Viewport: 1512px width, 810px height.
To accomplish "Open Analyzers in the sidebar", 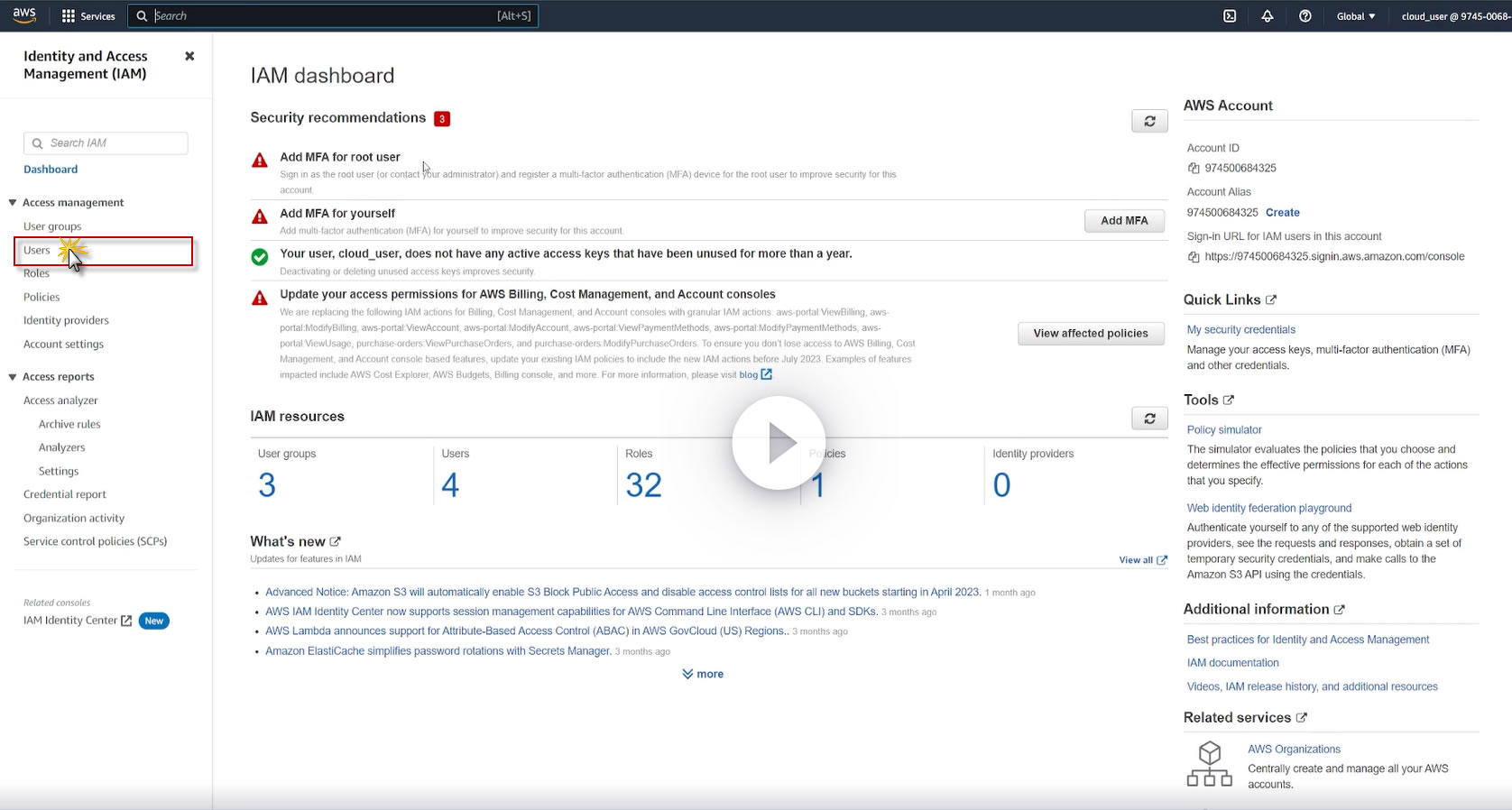I will coord(62,447).
